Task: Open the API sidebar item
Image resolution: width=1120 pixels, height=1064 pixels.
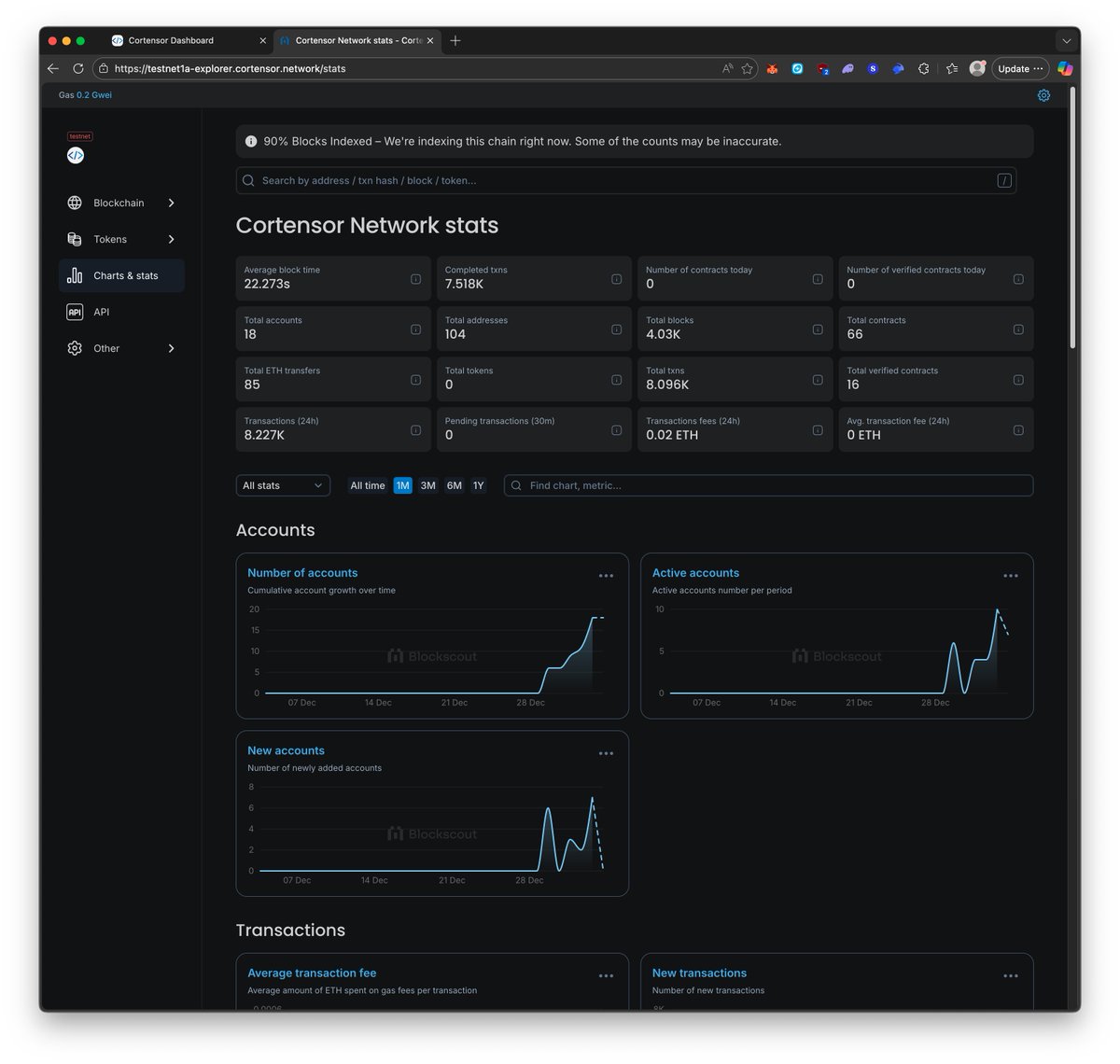Action: [121, 312]
